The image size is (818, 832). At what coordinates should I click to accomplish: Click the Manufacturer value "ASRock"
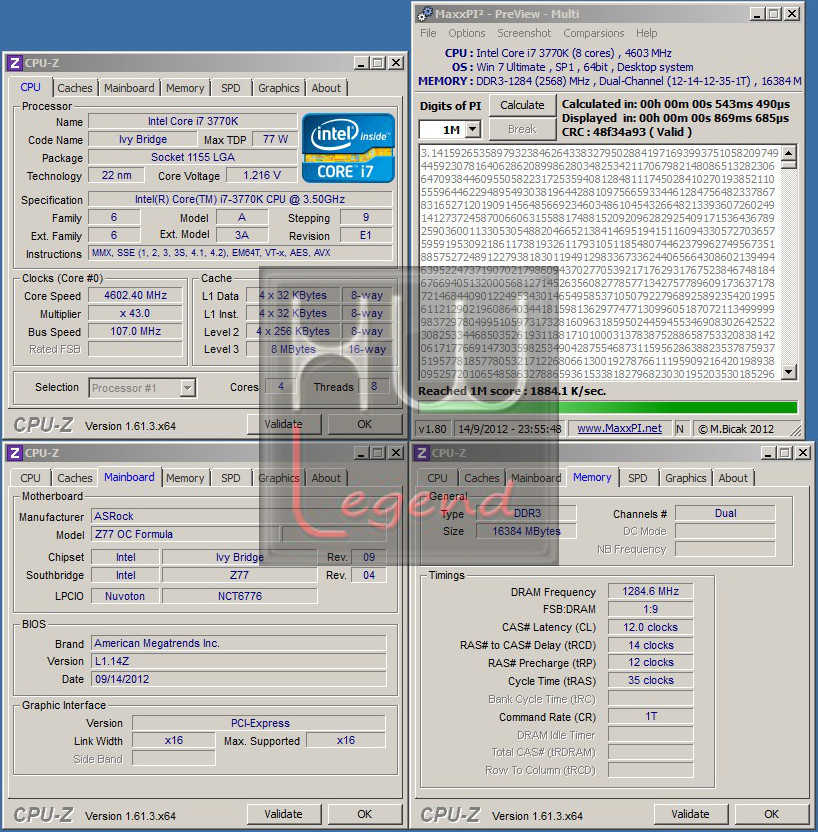tap(239, 516)
